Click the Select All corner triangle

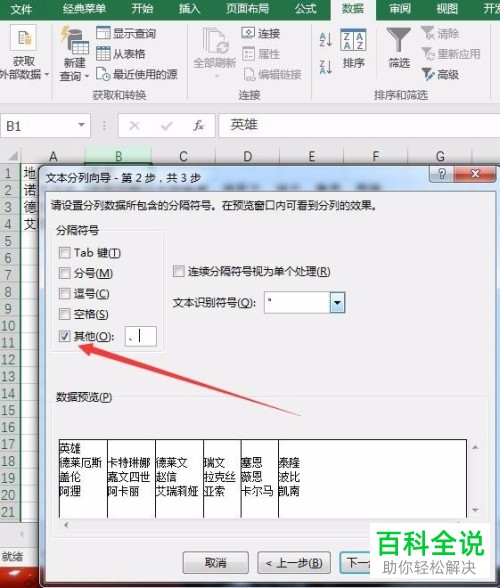(x=13, y=156)
